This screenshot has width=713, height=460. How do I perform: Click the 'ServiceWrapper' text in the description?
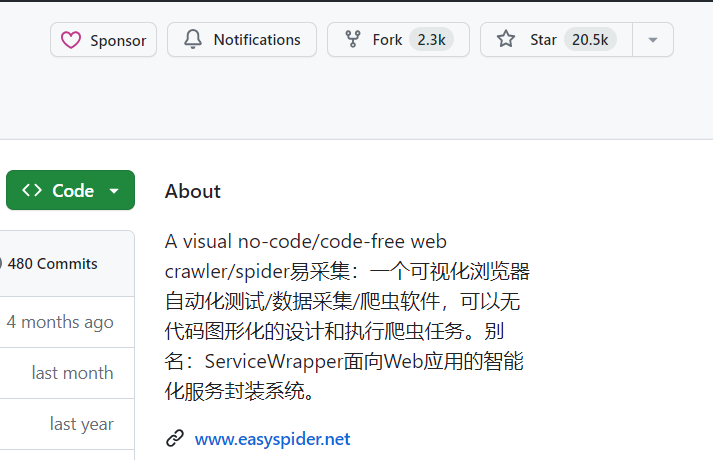[274, 361]
